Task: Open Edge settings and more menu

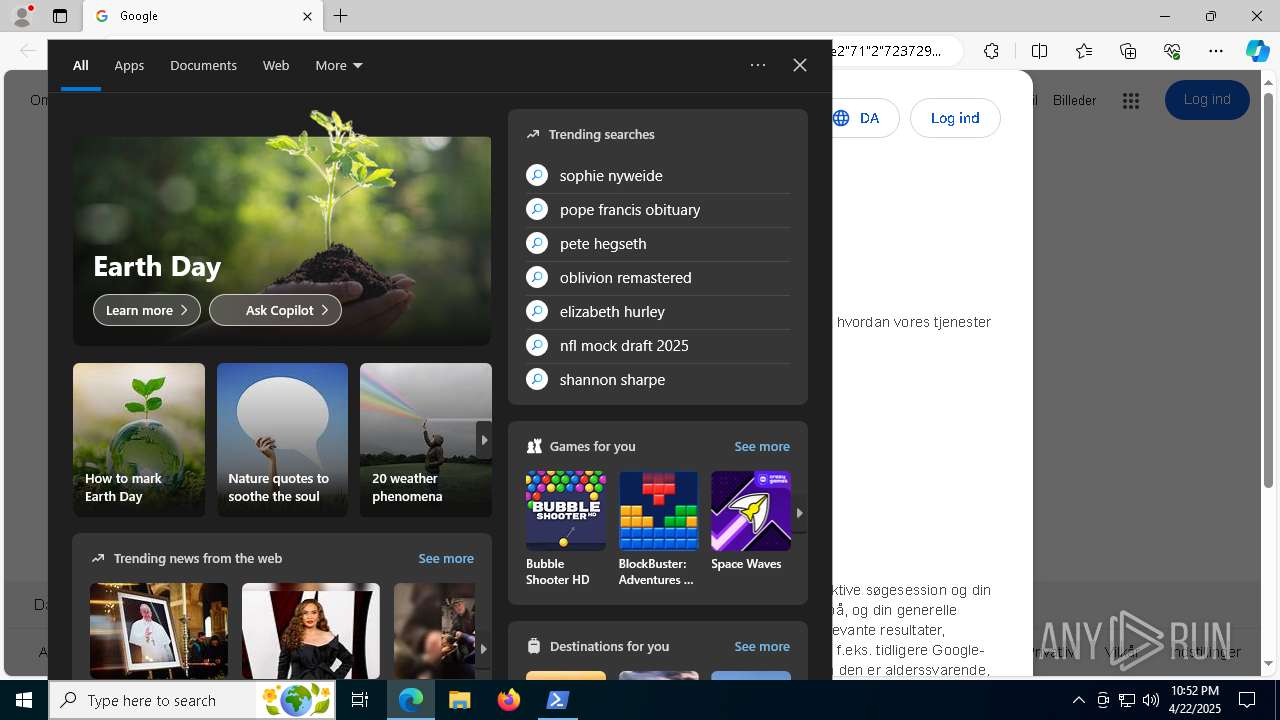Action: [1216, 51]
